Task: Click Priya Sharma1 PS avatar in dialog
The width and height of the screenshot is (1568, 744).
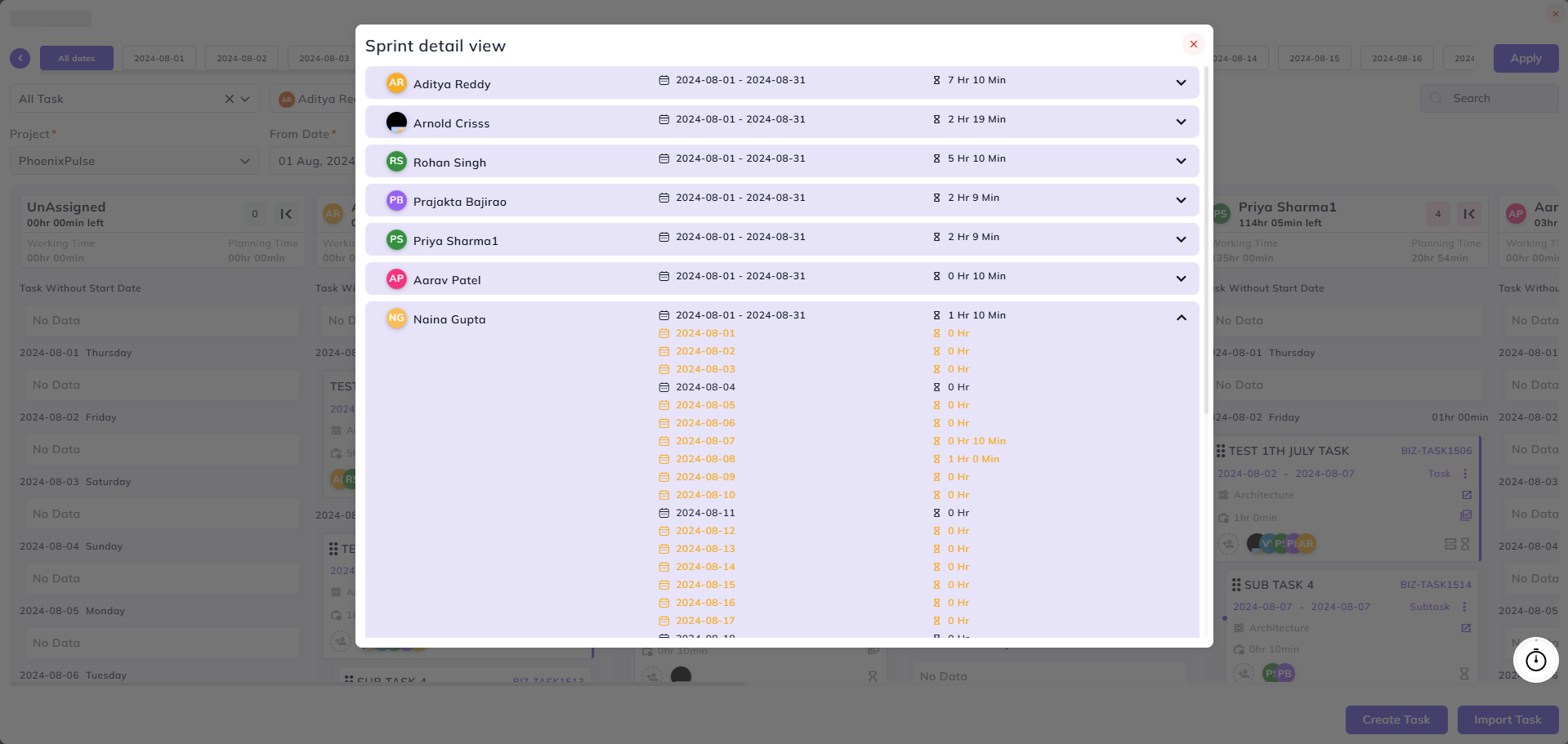Action: [396, 239]
